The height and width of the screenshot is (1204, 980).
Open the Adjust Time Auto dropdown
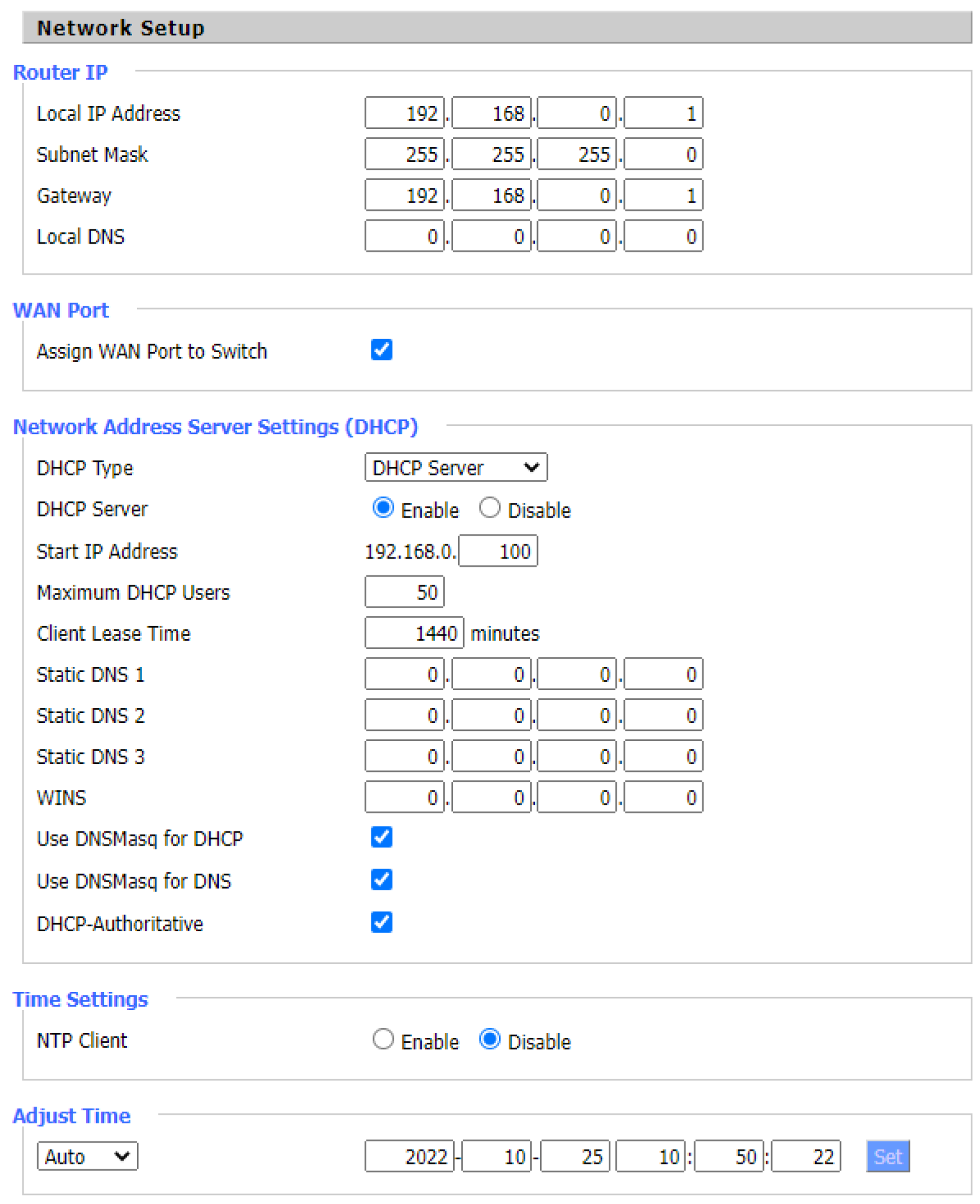pos(87,1157)
